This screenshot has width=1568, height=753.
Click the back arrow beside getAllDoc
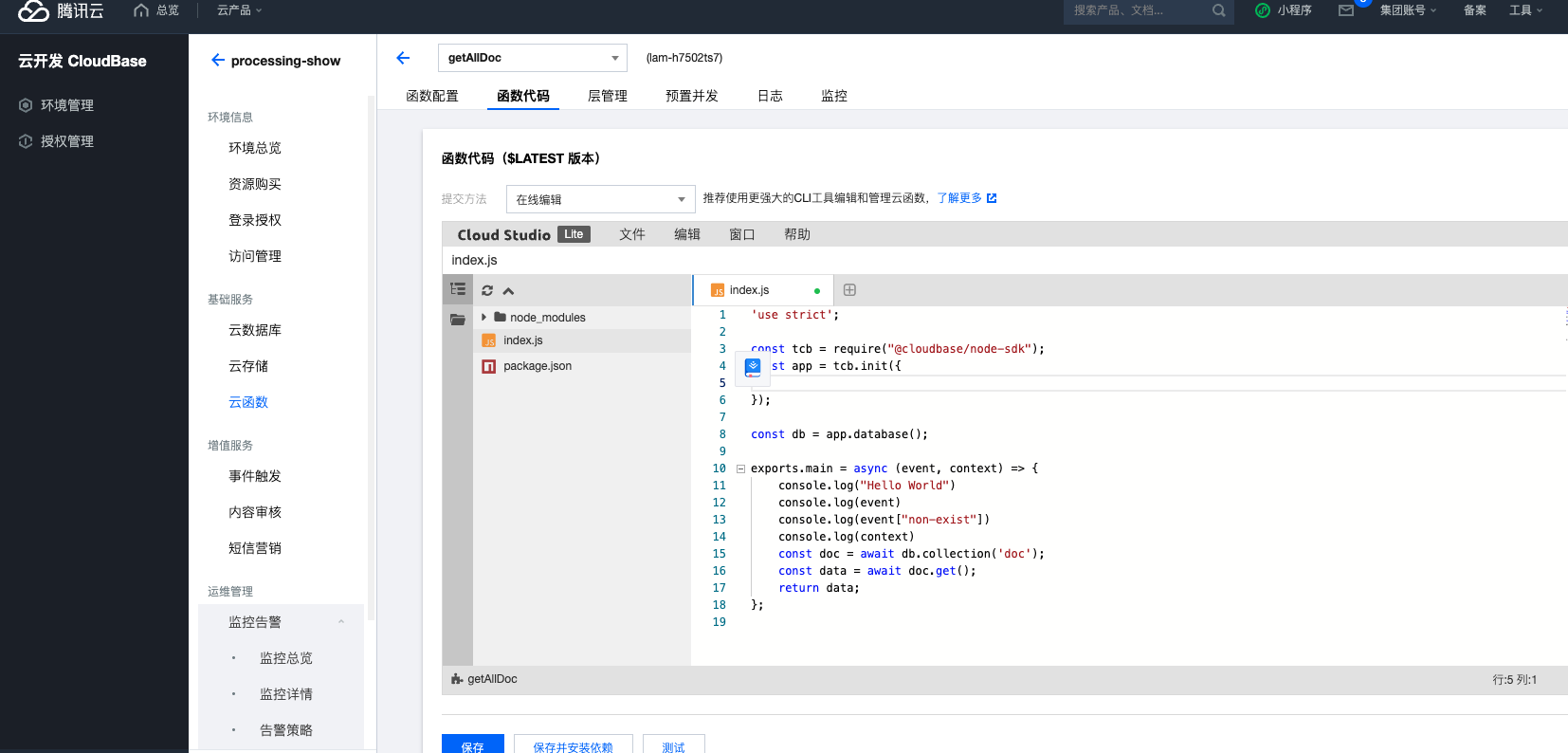pos(403,58)
